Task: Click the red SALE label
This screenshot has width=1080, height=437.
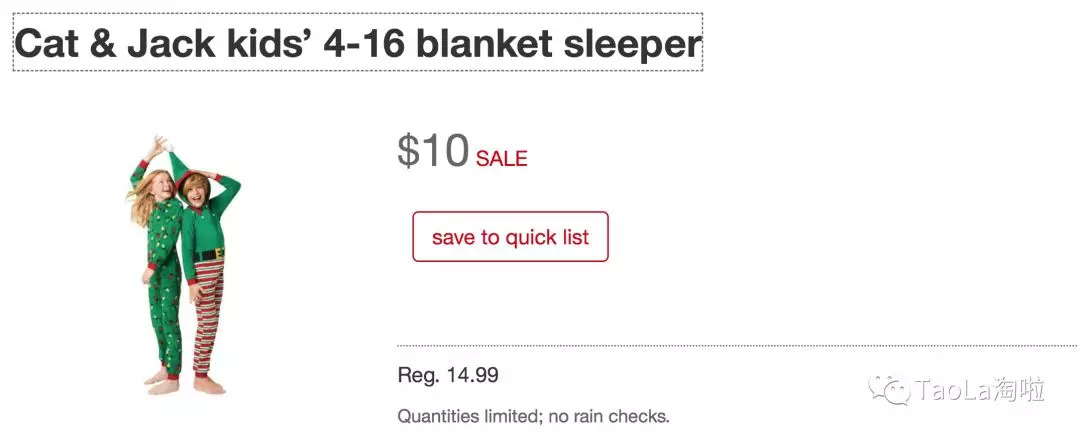Action: tap(501, 158)
